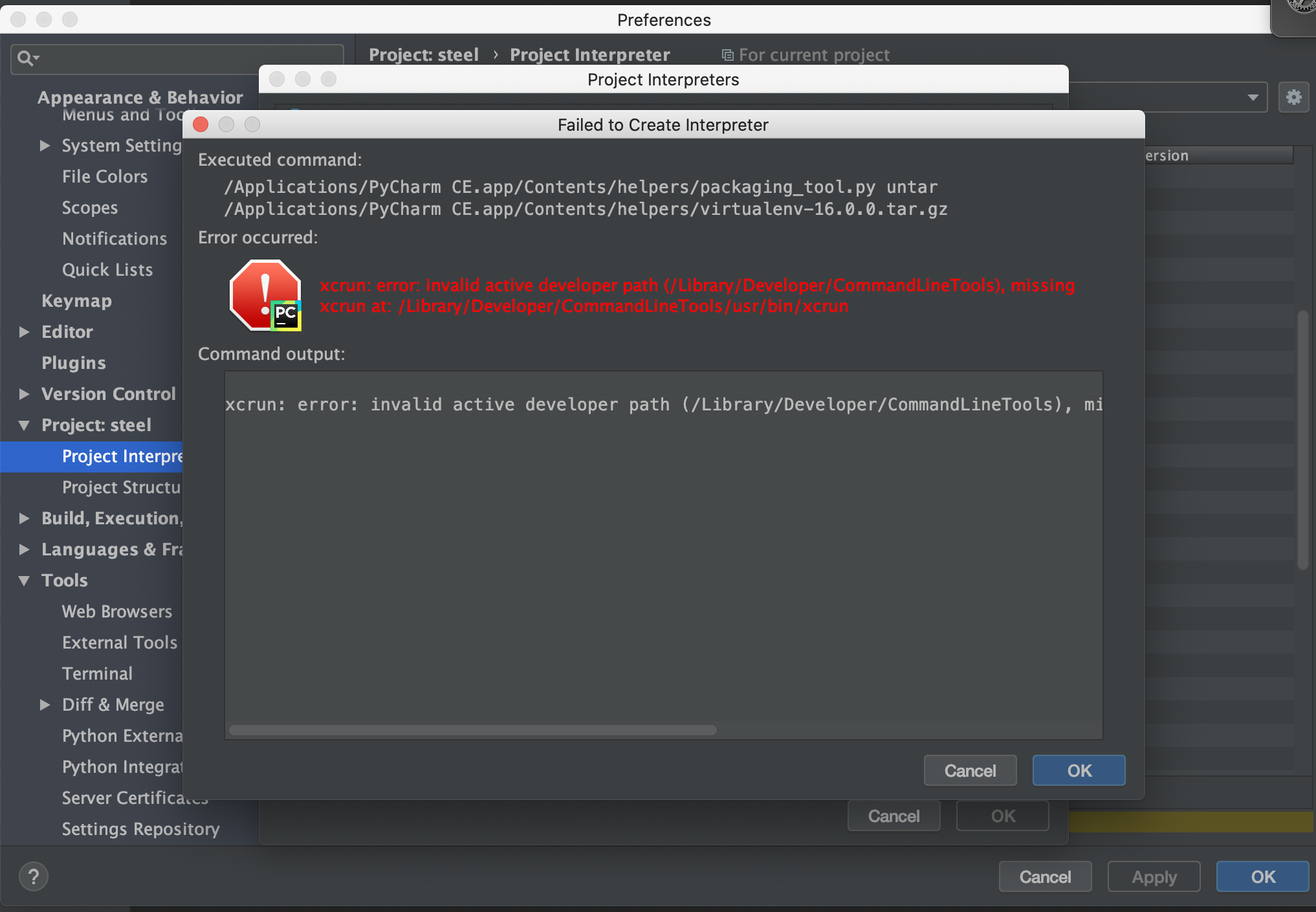Expand the Diff & Merge item
The width and height of the screenshot is (1316, 912).
point(45,705)
